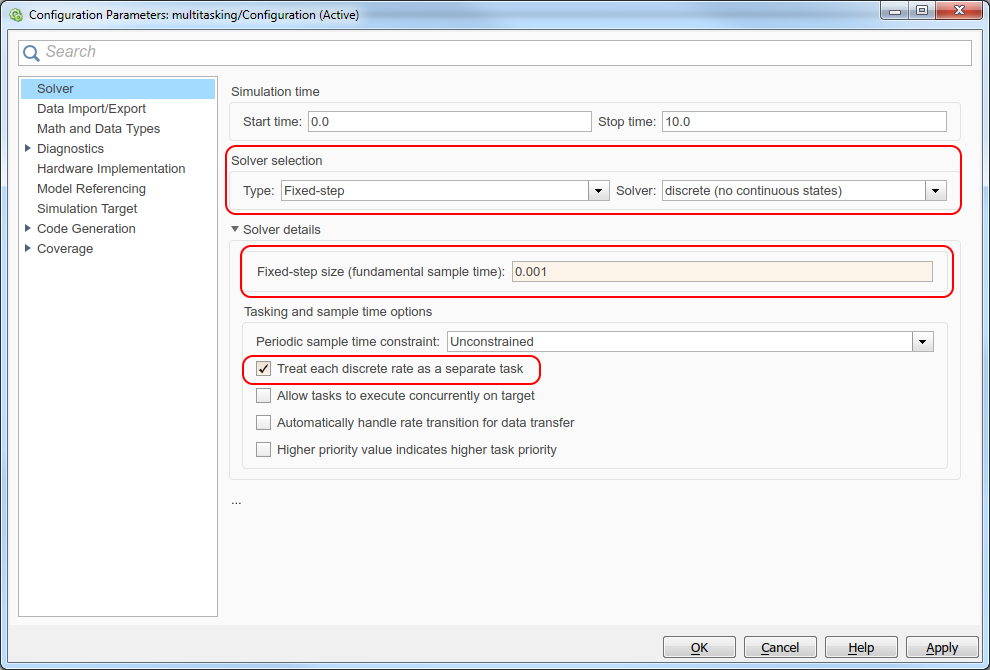Click the Solver selection heading

277,160
